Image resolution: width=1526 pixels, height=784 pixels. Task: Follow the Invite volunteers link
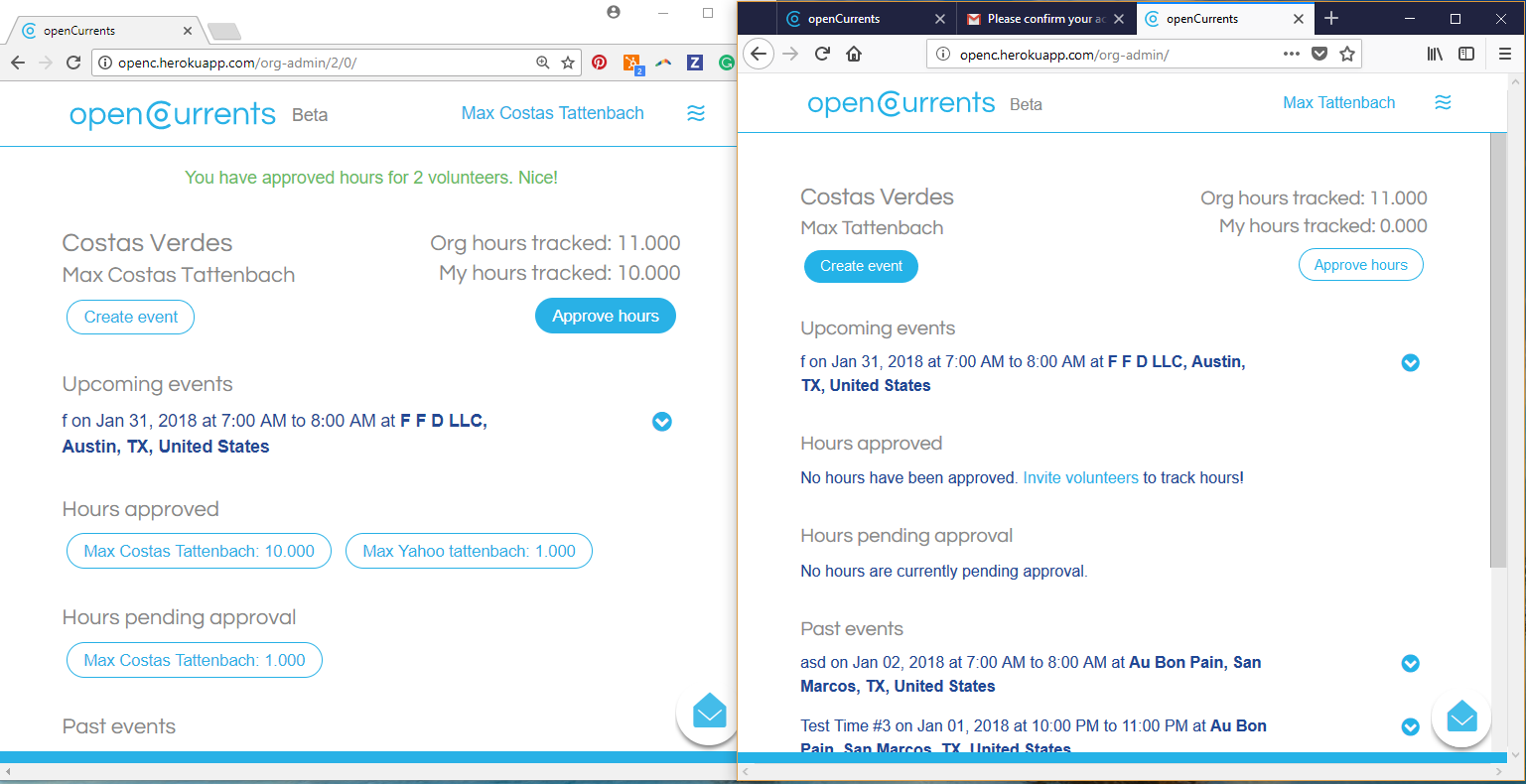coord(1080,477)
